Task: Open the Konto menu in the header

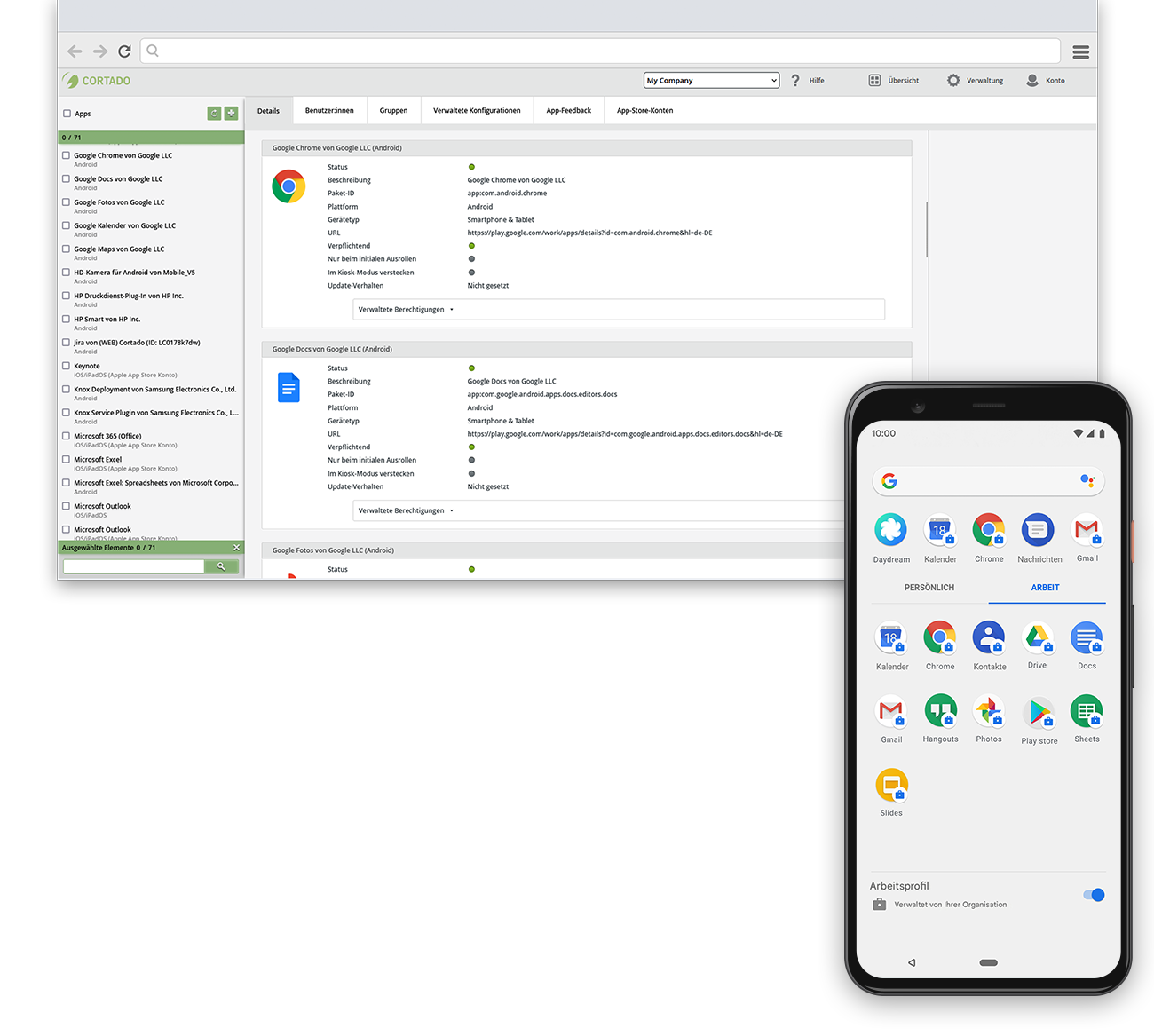Action: pos(1045,81)
